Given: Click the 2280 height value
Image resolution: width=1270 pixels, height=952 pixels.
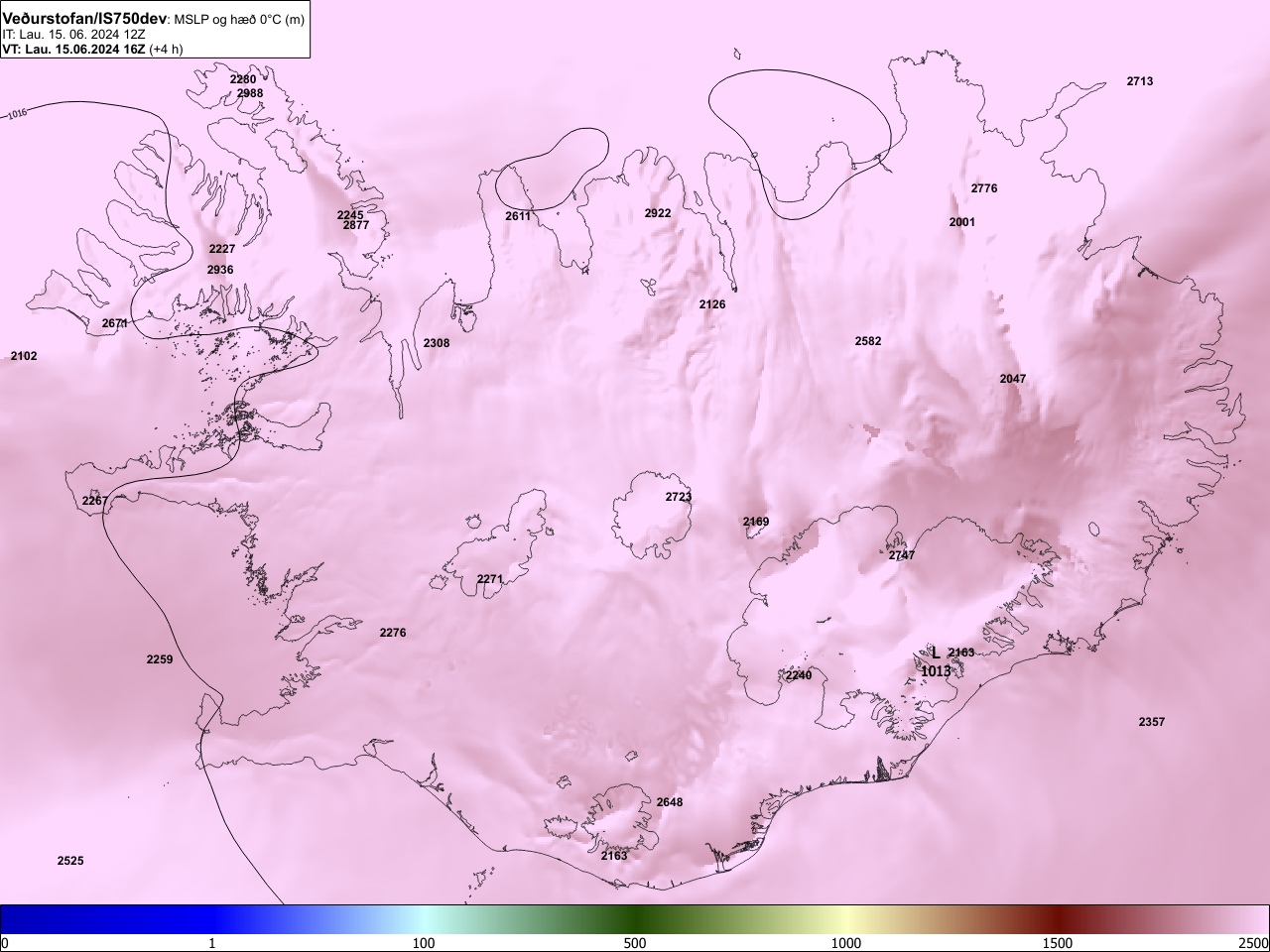Looking at the screenshot, I should [243, 79].
